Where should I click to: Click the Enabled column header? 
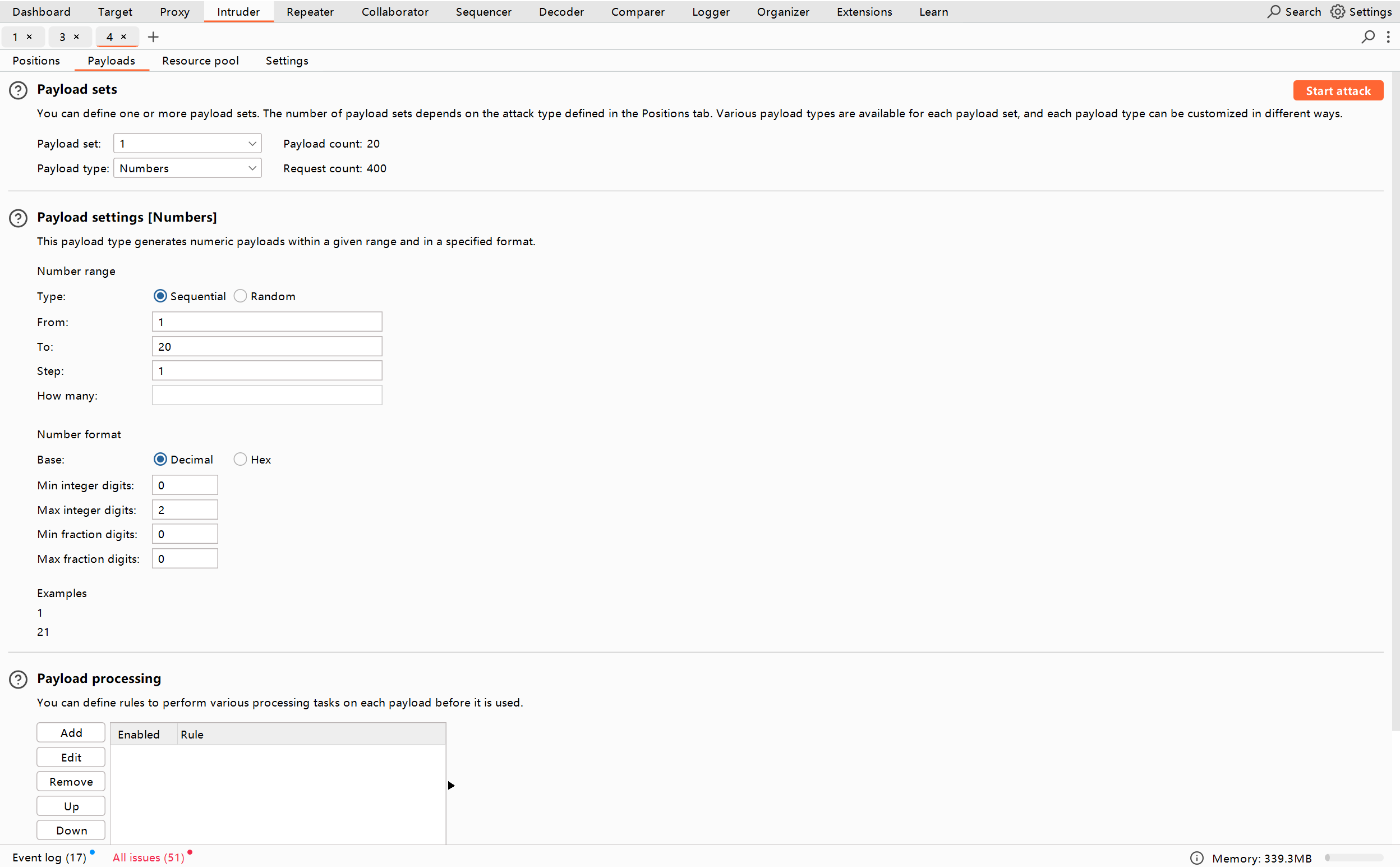(143, 735)
